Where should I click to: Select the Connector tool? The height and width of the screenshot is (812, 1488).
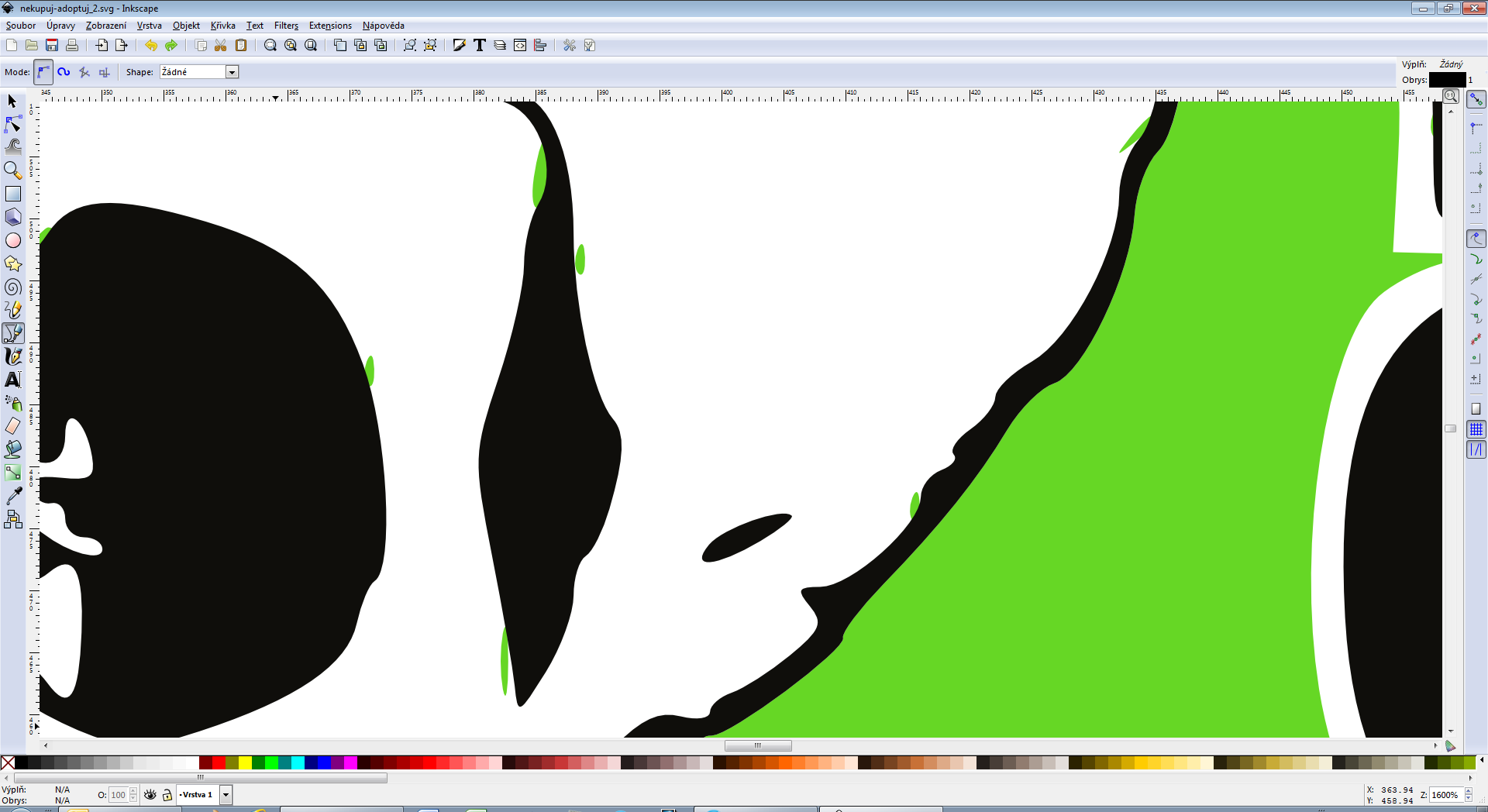coord(12,519)
